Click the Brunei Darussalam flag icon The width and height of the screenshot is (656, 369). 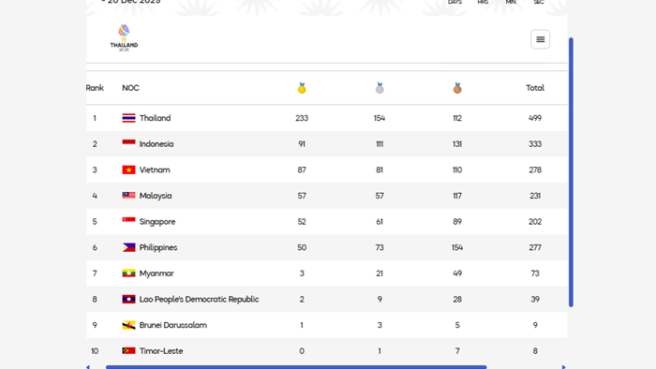tap(129, 325)
